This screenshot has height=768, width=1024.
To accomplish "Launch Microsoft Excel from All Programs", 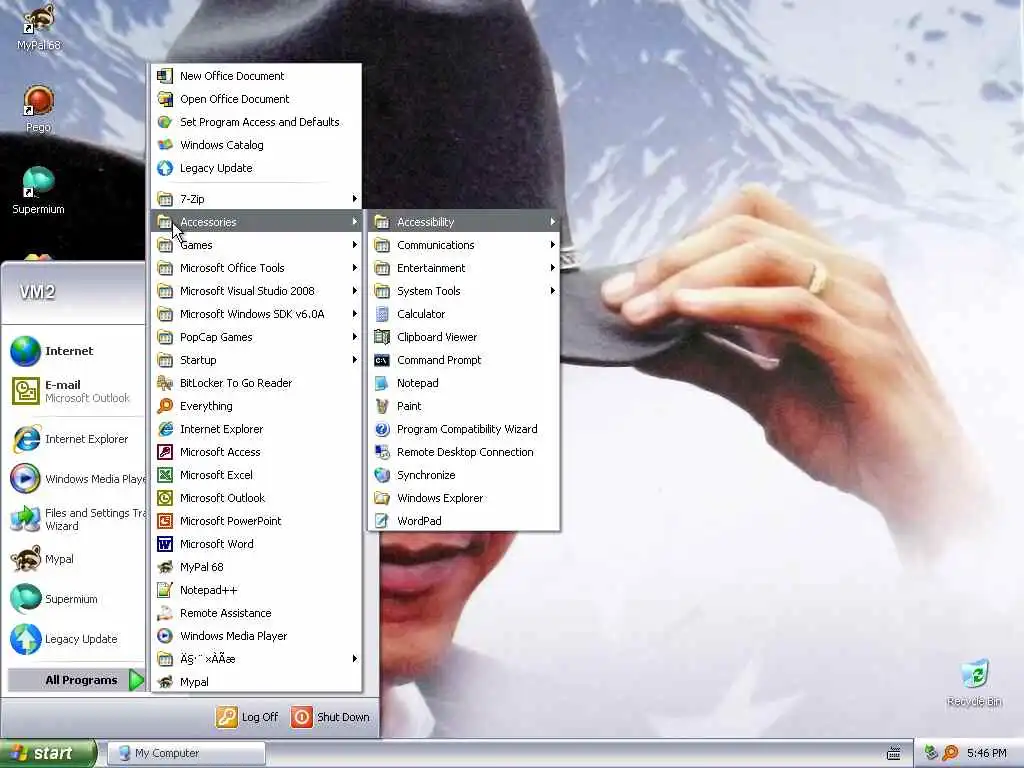I will pyautogui.click(x=256, y=475).
